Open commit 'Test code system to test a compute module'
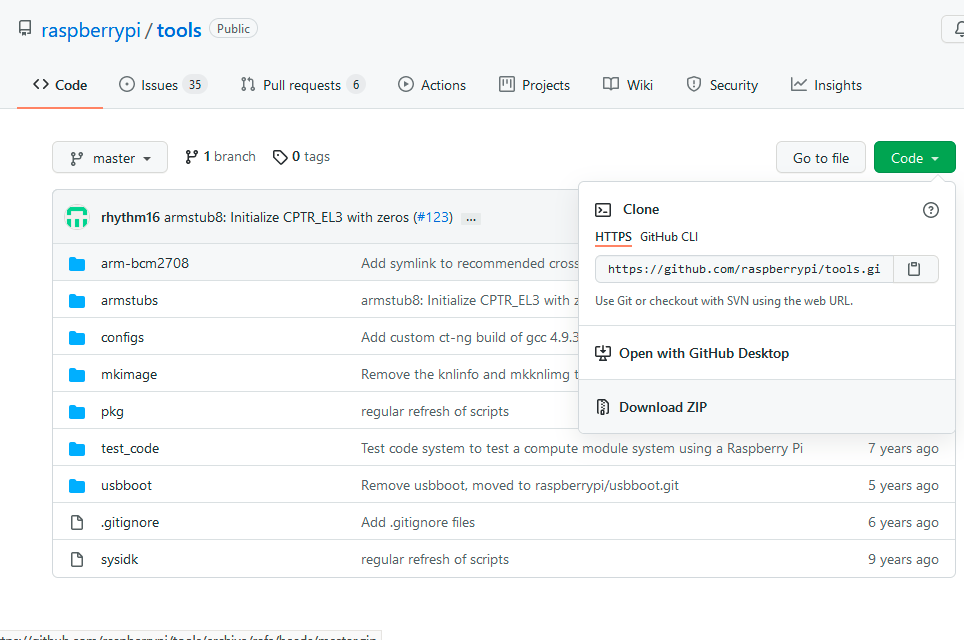The width and height of the screenshot is (964, 640). coord(582,448)
